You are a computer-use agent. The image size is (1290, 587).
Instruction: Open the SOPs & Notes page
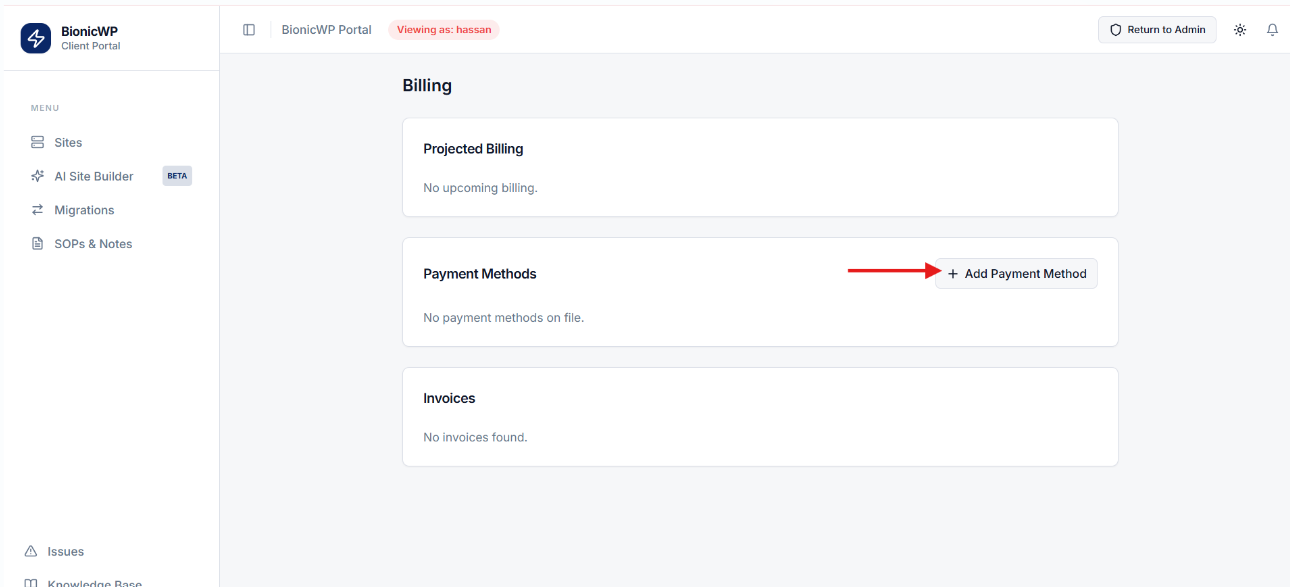[x=110, y=244]
